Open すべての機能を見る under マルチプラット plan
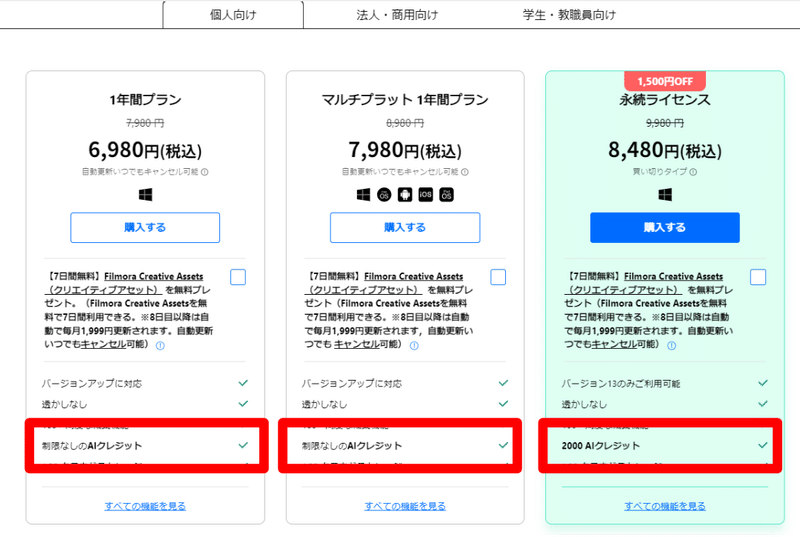 pos(405,506)
